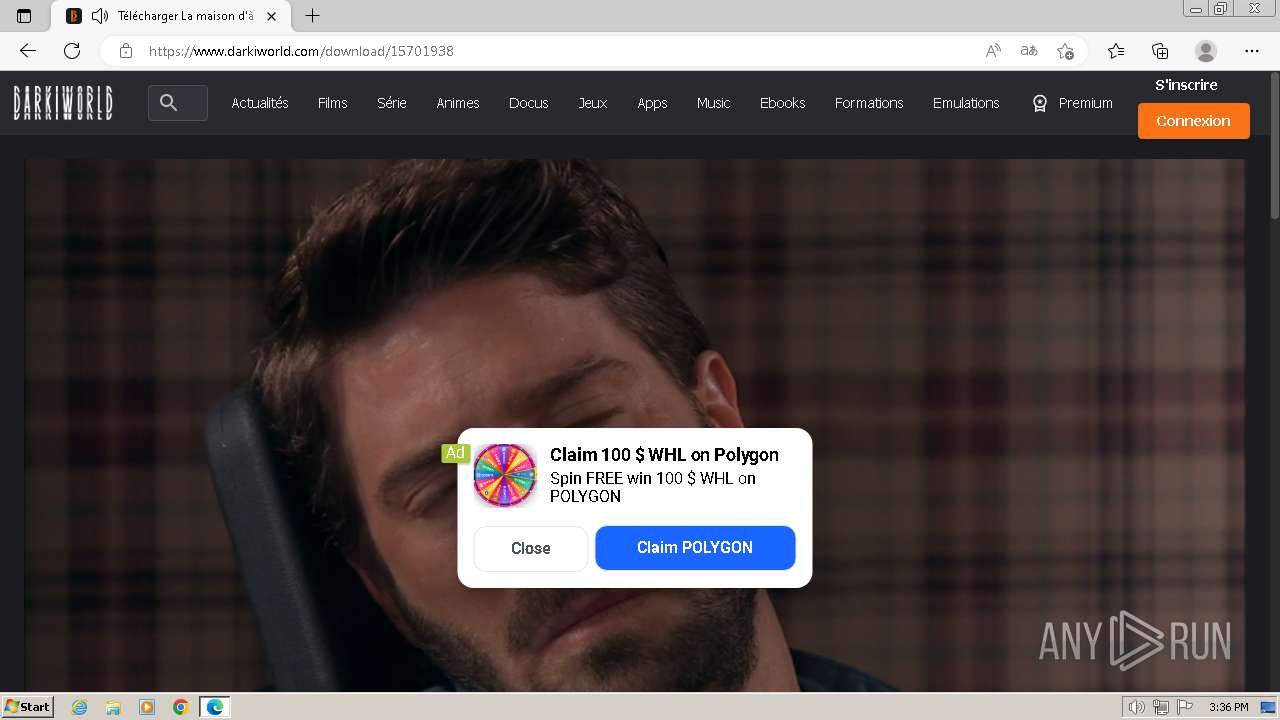This screenshot has width=1280, height=720.
Task: Close the Télécharger La maison tab
Action: 271,16
